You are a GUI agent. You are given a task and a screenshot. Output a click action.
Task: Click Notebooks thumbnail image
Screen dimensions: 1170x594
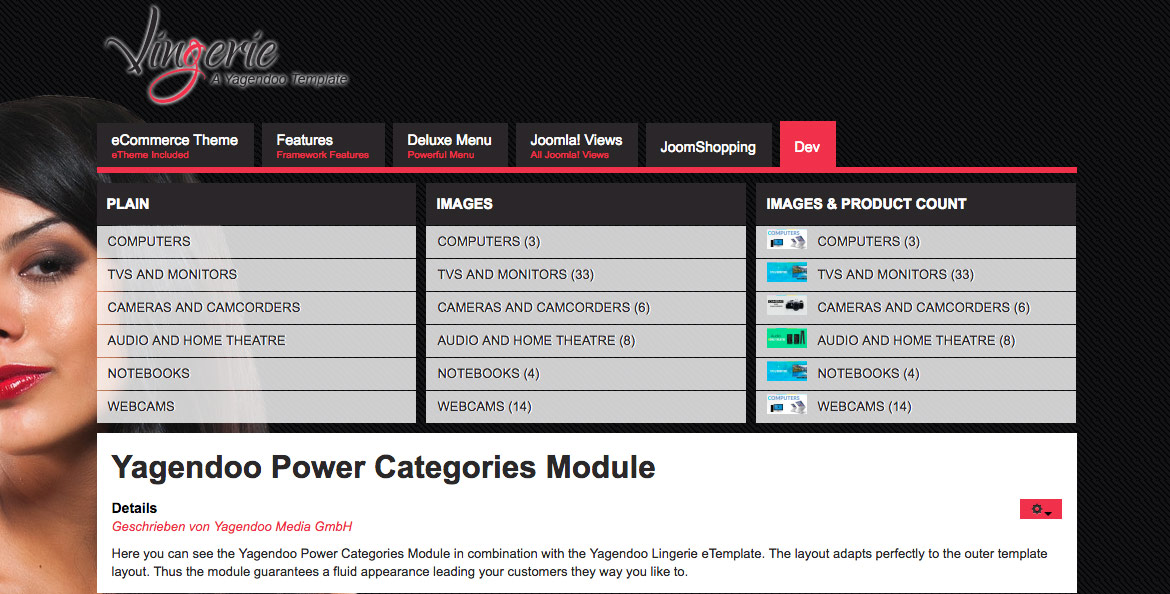(x=786, y=372)
